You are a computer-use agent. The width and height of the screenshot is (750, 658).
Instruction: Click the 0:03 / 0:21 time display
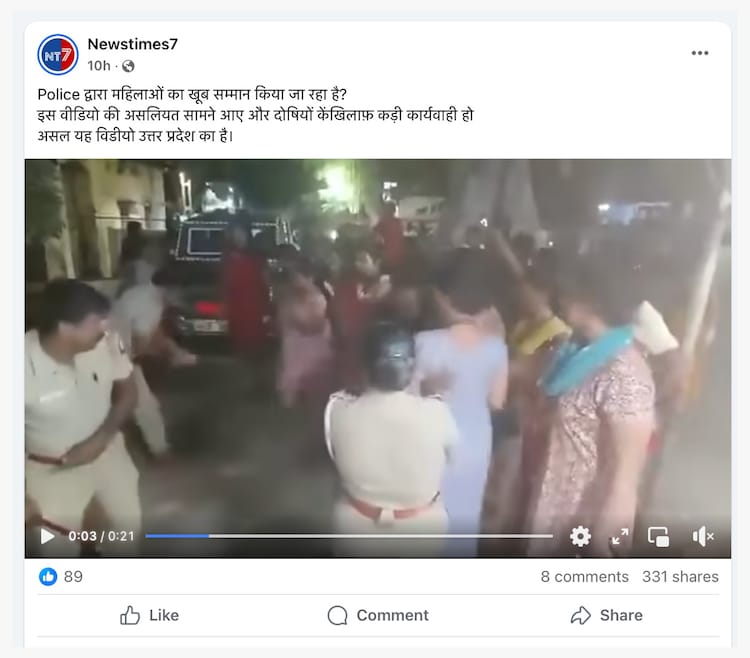(101, 536)
